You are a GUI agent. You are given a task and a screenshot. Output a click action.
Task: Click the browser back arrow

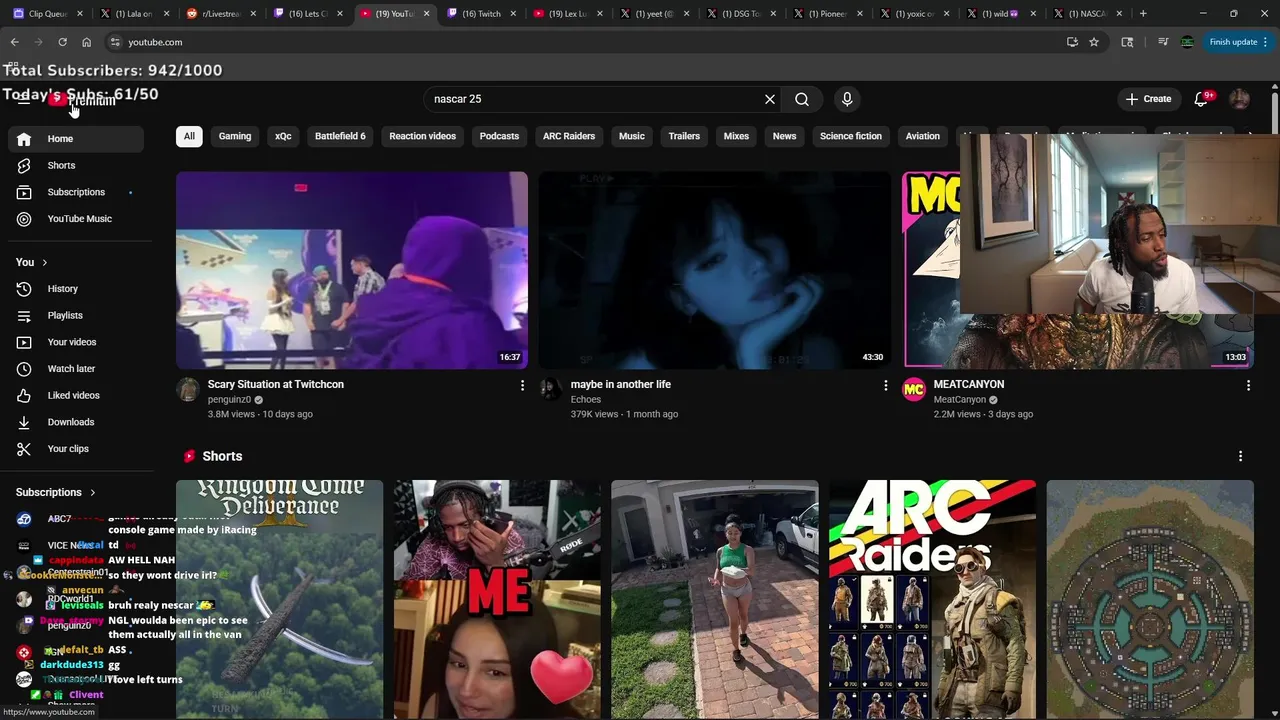click(14, 42)
